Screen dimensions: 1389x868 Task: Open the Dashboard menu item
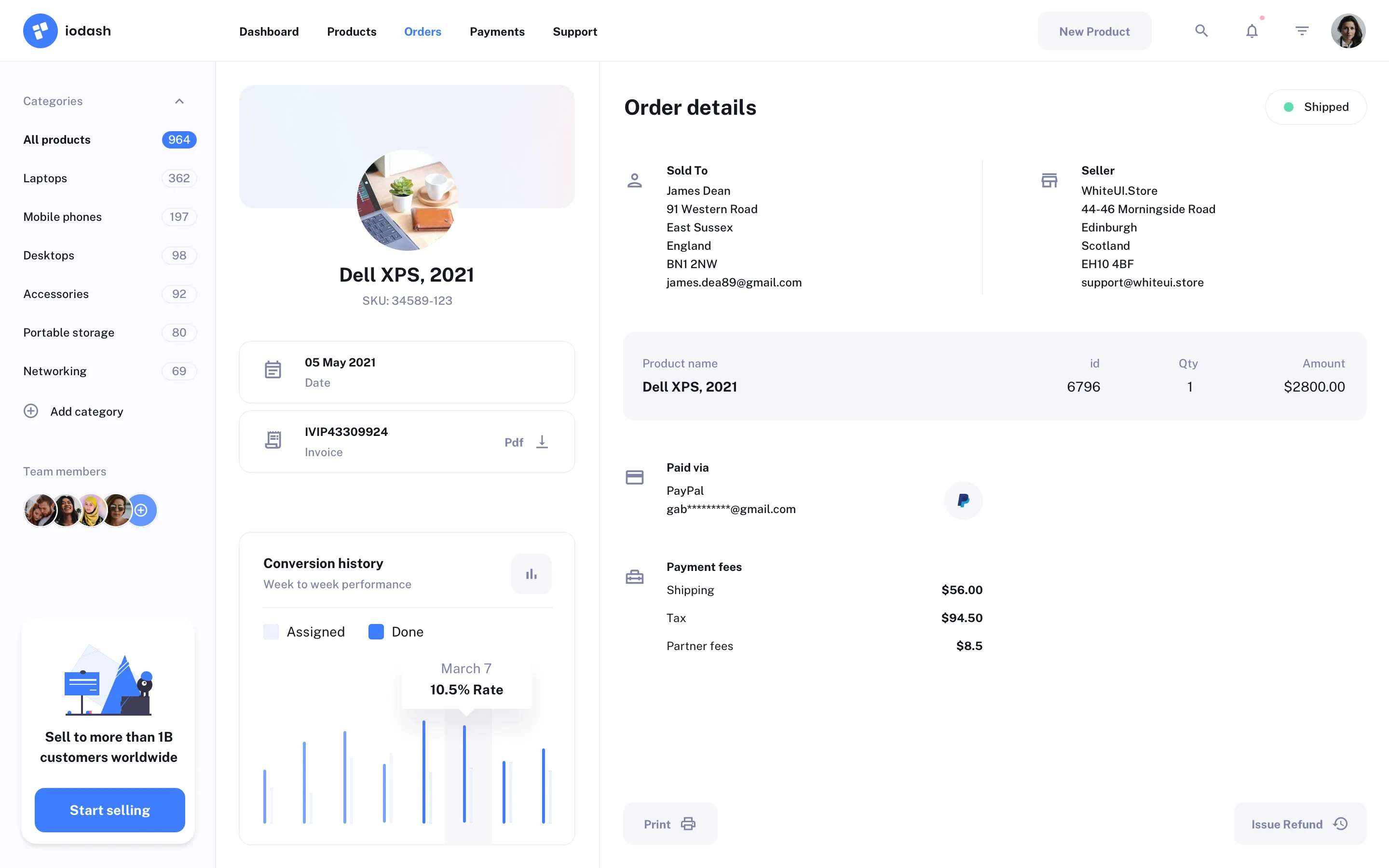click(269, 31)
